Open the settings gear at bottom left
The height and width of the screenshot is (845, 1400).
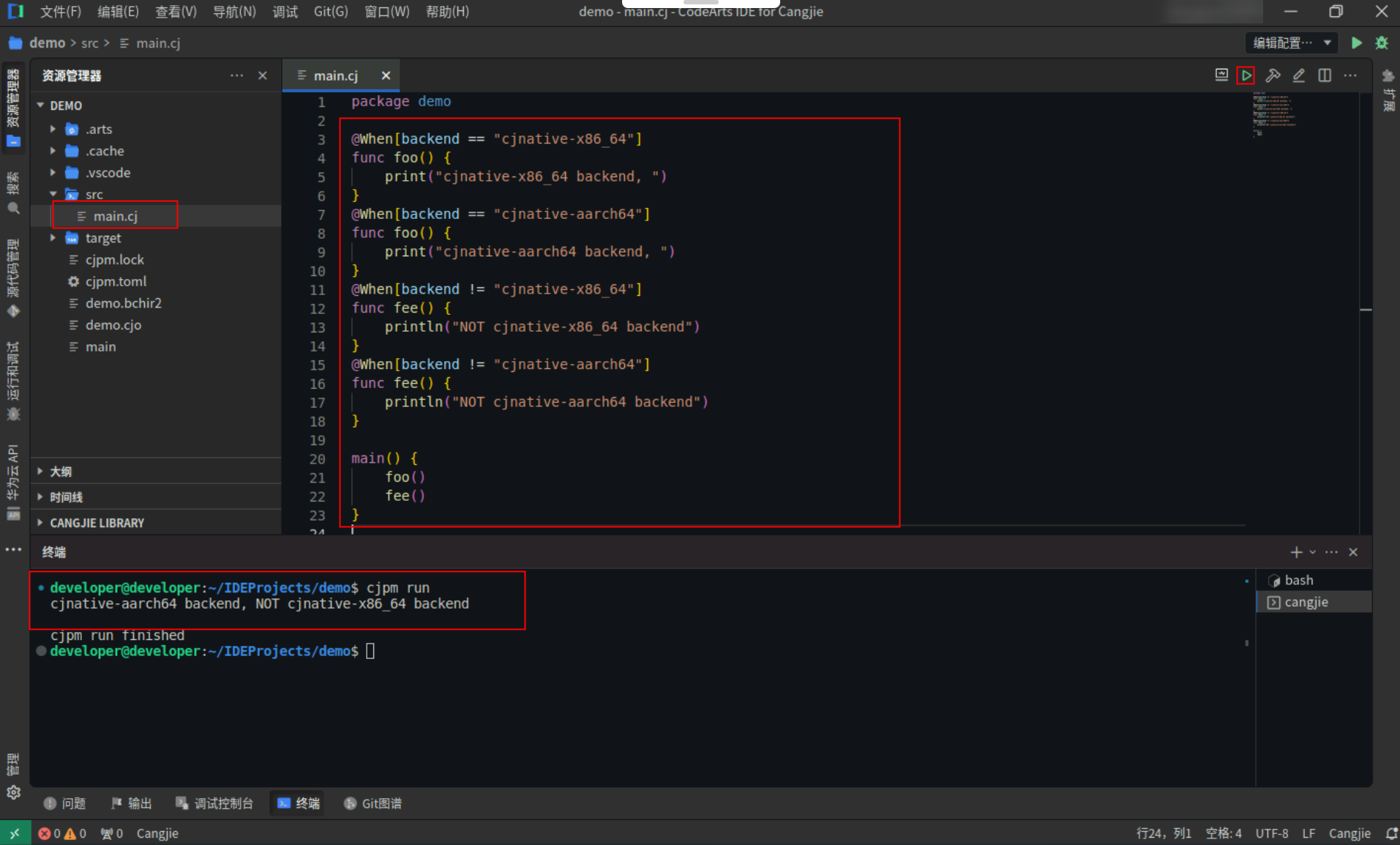[x=13, y=792]
